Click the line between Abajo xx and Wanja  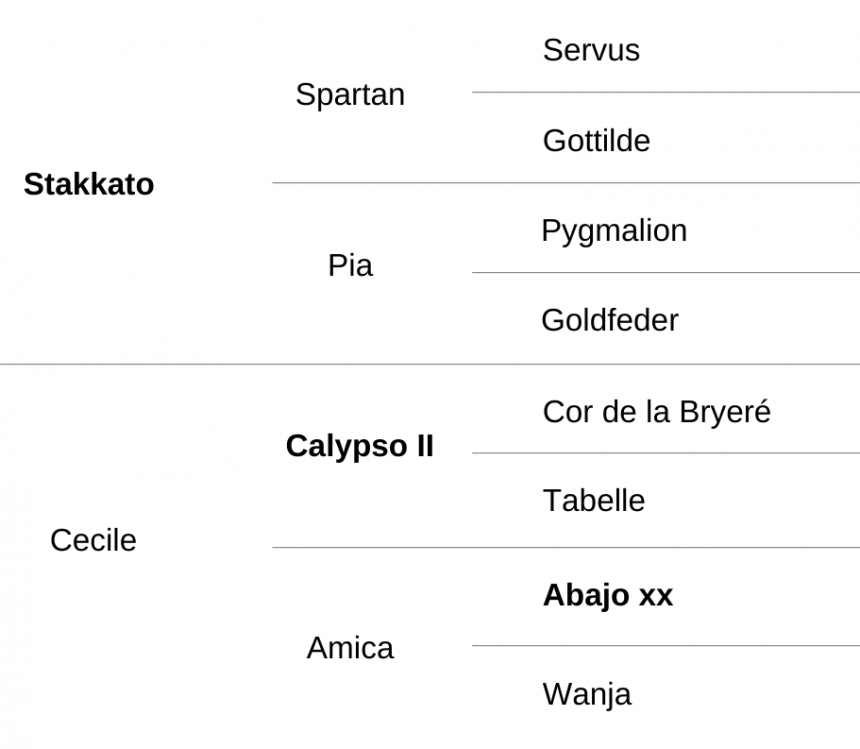click(x=666, y=646)
